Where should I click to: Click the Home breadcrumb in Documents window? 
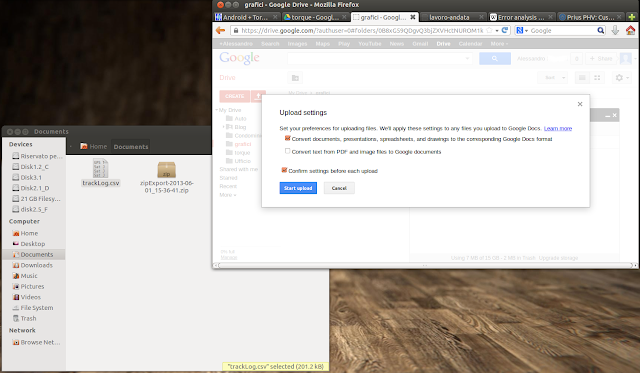coord(94,146)
